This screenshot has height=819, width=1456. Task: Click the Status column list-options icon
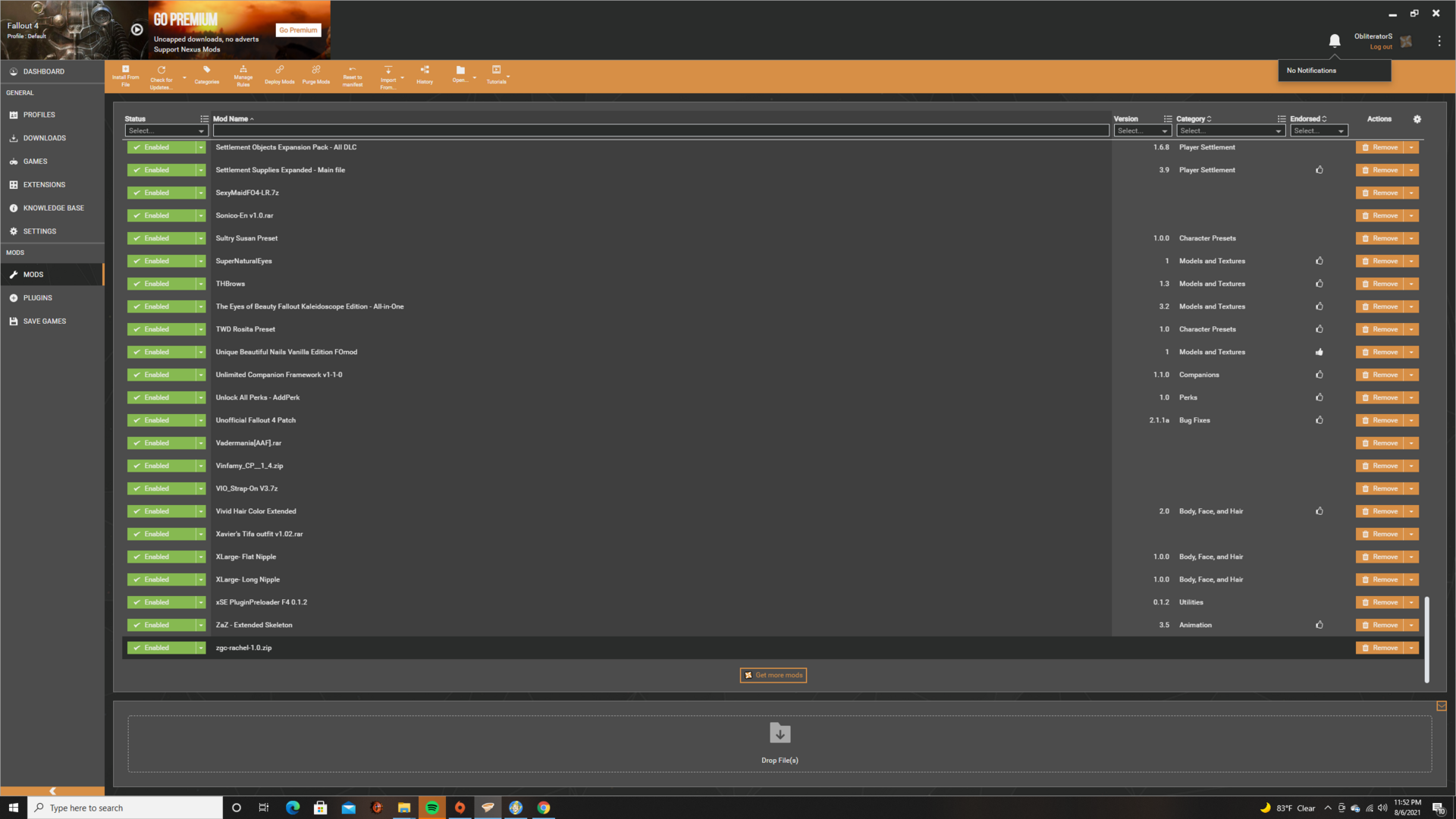click(204, 119)
